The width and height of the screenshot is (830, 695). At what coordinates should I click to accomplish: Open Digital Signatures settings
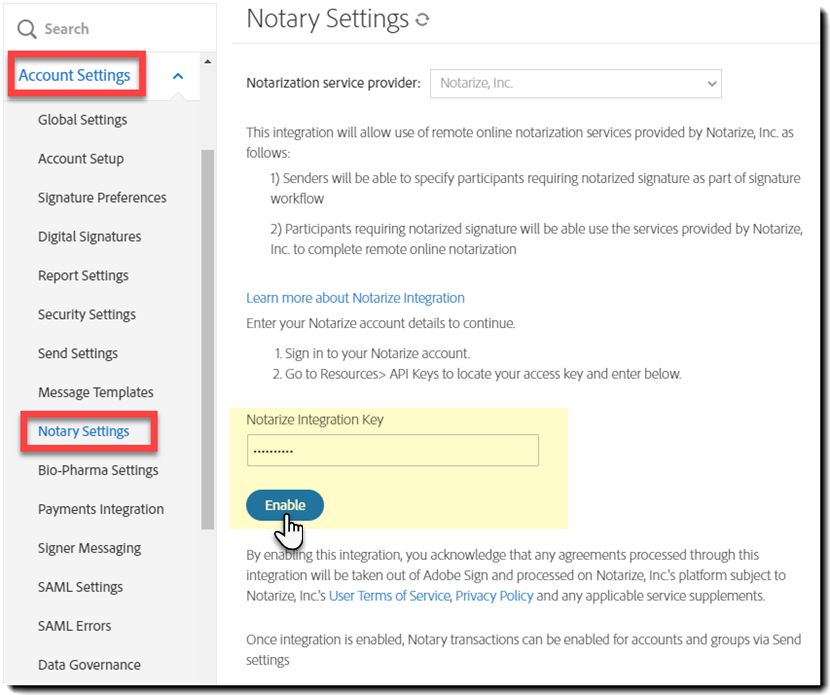[89, 237]
